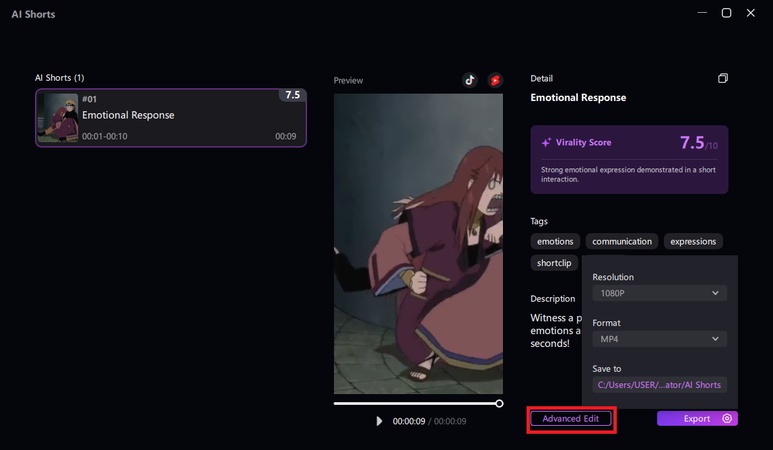Choose the "expressions" tag

click(x=693, y=241)
